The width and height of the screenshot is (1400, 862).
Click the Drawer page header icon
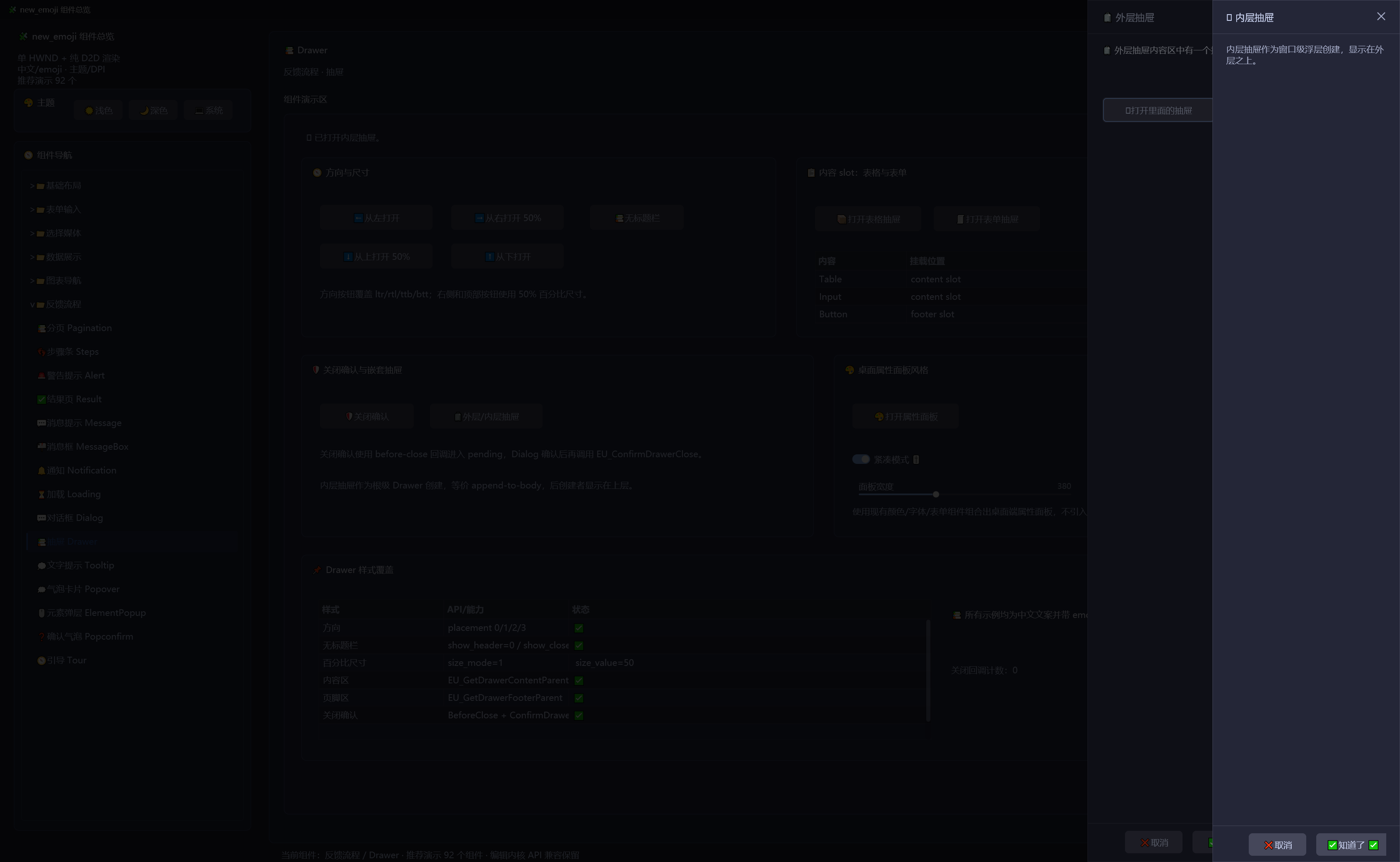pyautogui.click(x=289, y=50)
